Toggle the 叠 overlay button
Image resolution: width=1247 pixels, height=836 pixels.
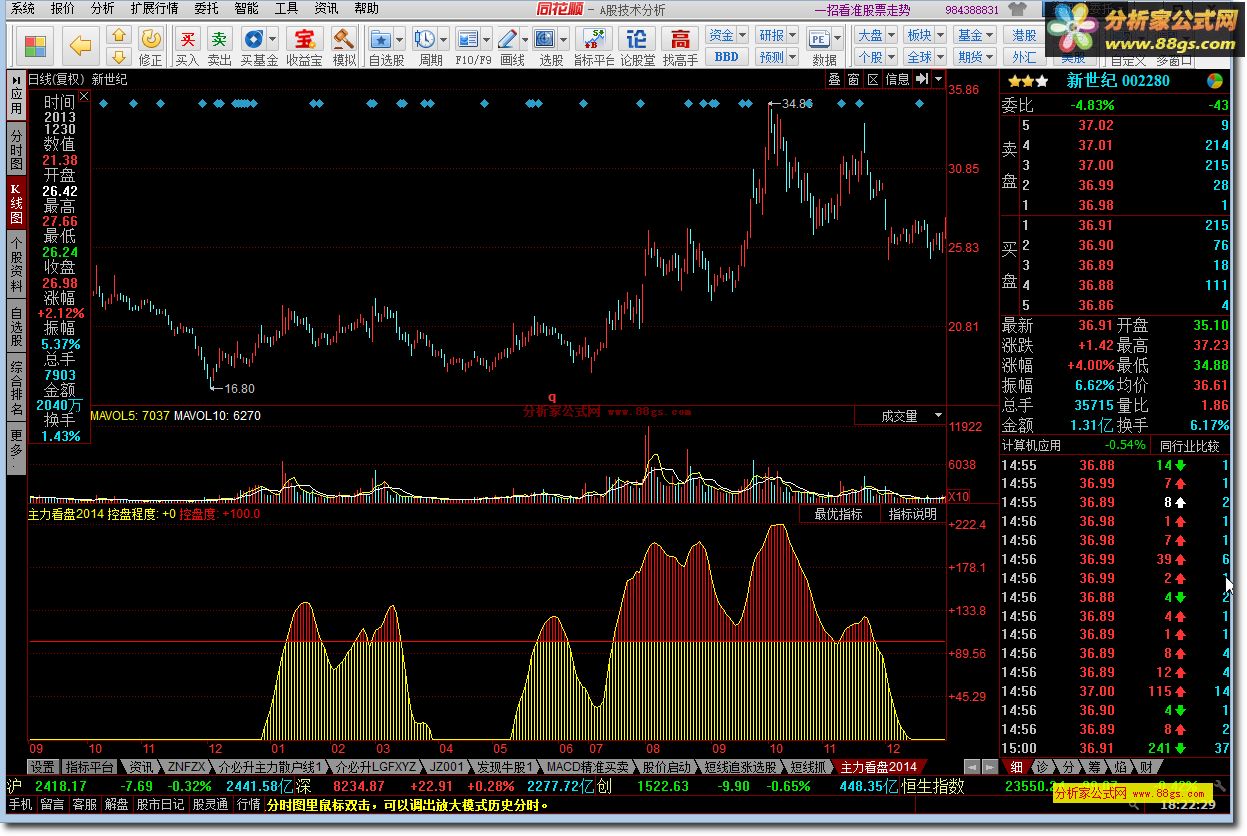point(834,79)
